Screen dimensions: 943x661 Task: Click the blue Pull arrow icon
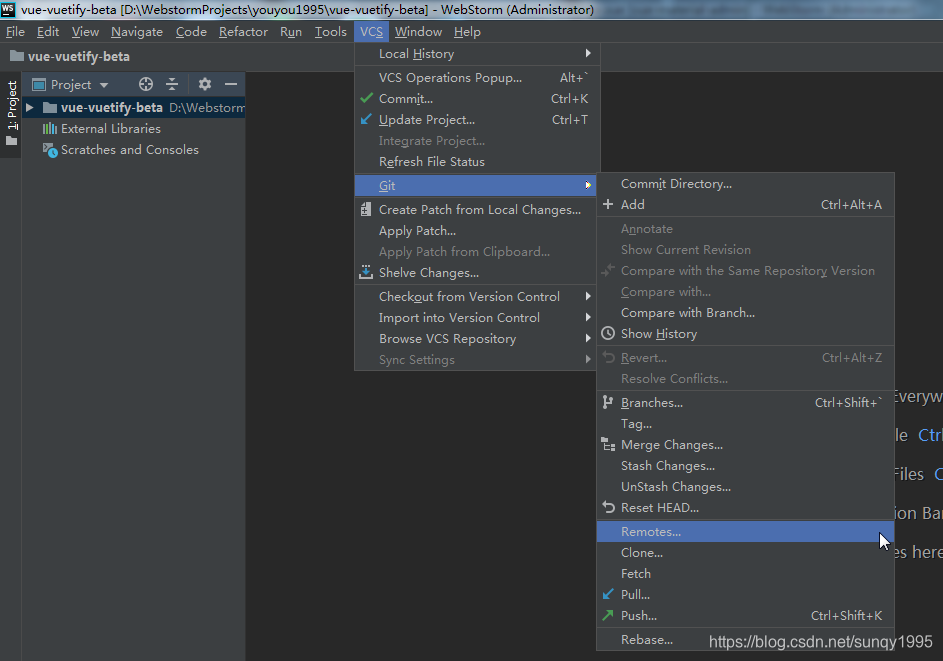click(x=608, y=594)
